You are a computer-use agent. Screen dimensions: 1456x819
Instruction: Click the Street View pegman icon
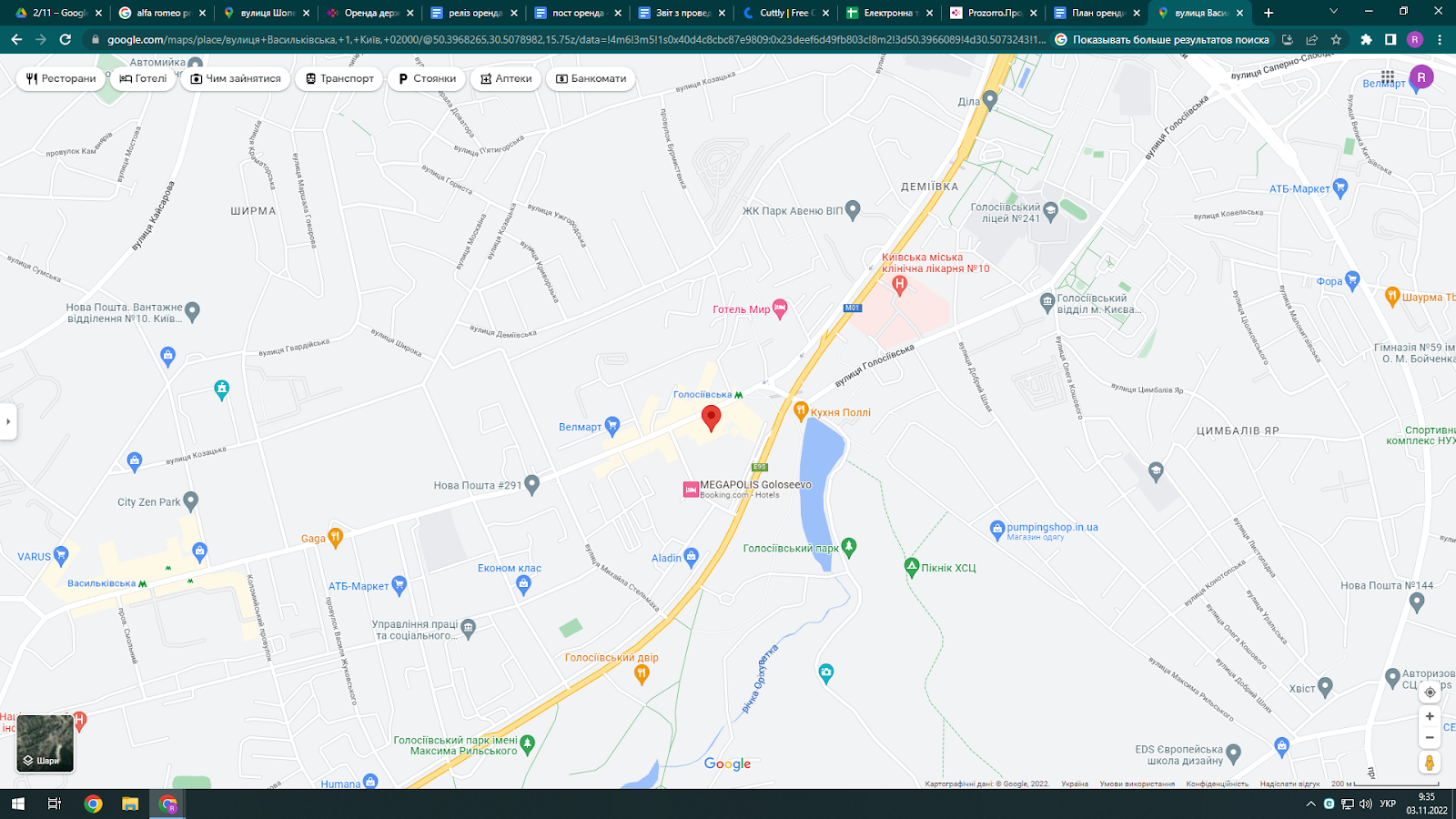[1430, 763]
